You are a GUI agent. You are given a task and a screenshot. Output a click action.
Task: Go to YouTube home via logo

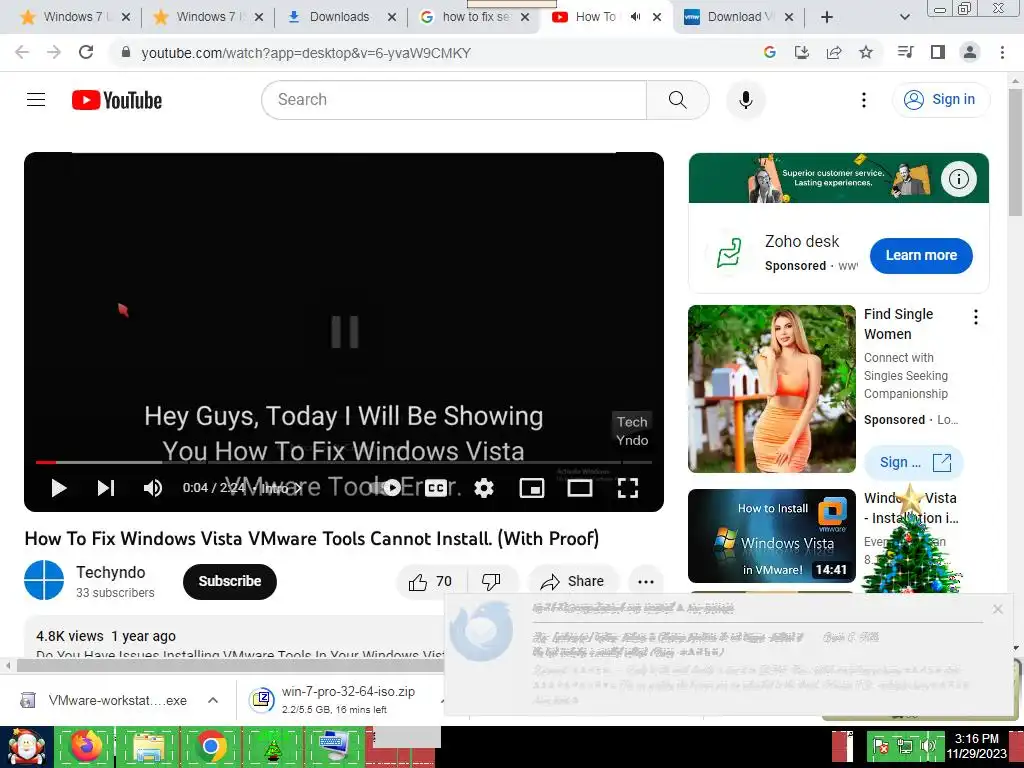[117, 100]
